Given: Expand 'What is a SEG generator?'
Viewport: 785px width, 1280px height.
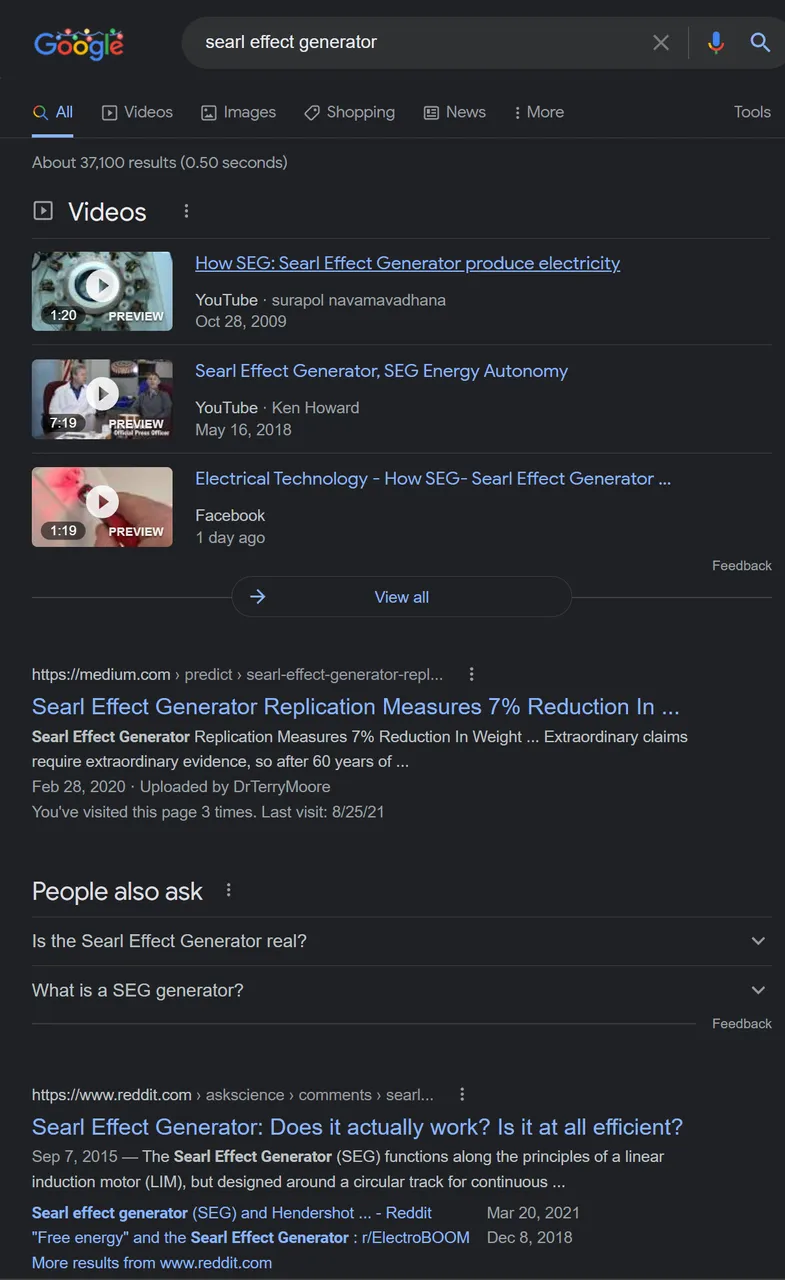Looking at the screenshot, I should tap(401, 990).
